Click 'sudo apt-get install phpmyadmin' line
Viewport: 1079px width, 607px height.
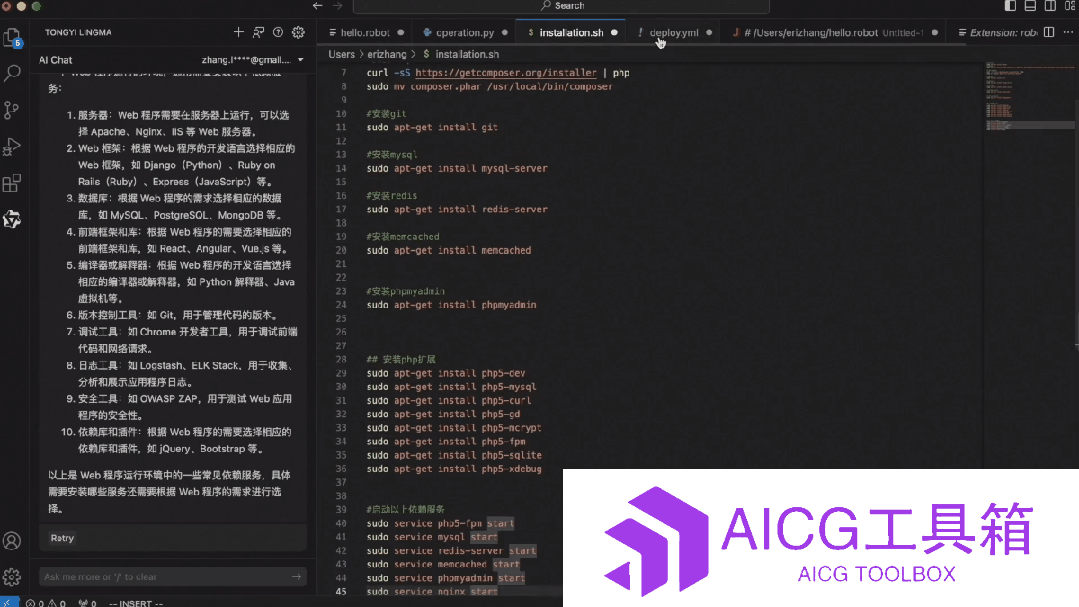tap(451, 304)
